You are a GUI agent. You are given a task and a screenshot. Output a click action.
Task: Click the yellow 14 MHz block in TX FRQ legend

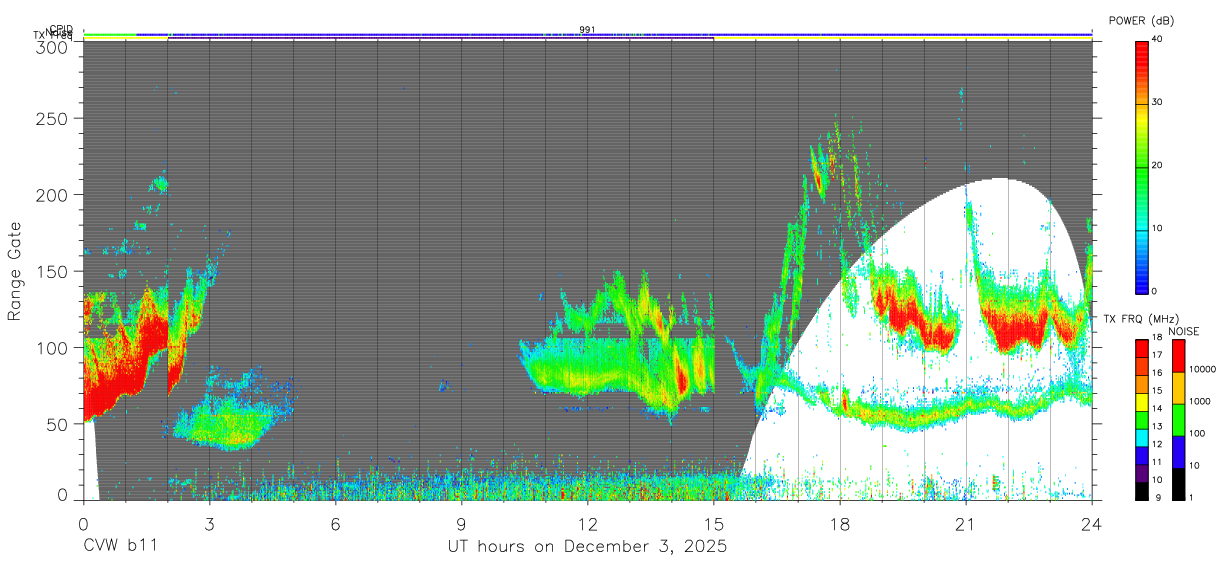tap(1142, 401)
